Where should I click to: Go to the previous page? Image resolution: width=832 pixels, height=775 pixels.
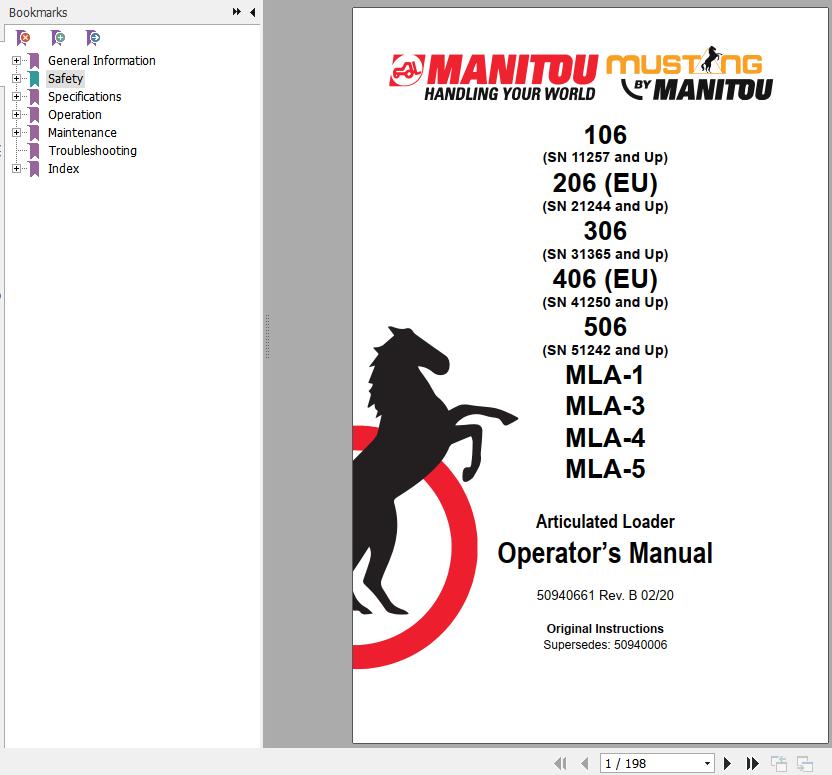pos(585,763)
